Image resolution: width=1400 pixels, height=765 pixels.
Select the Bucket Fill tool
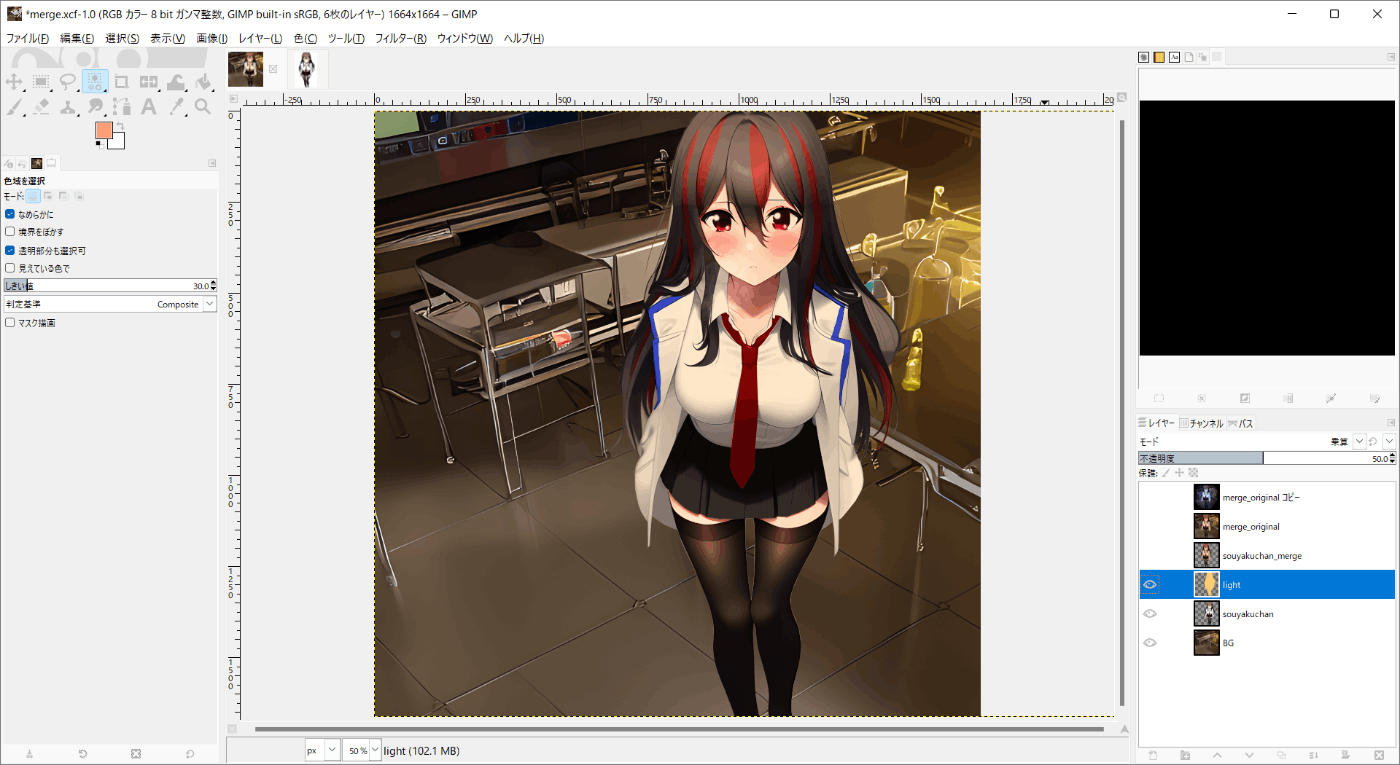pos(203,82)
